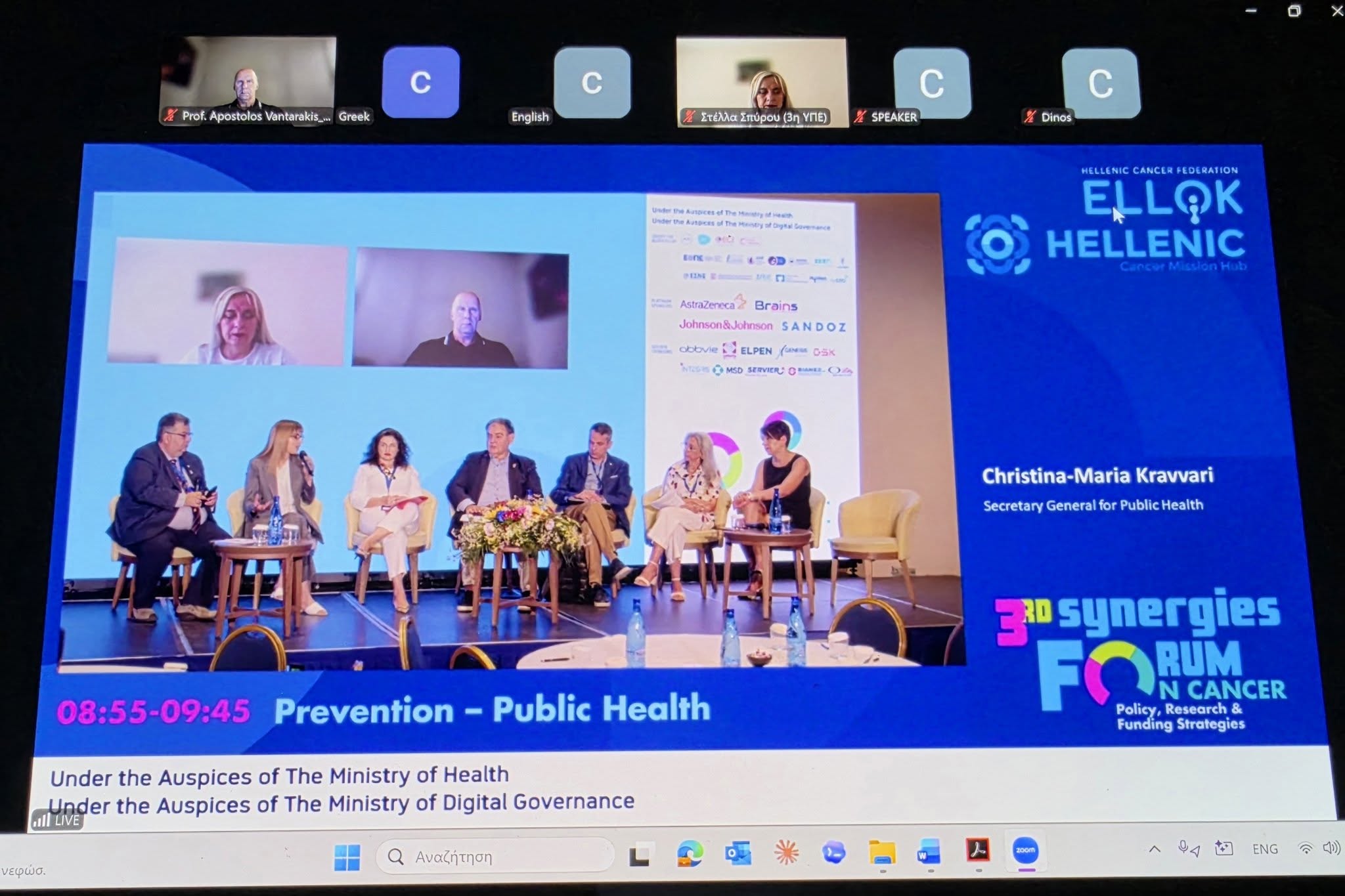Open the Wi-Fi network tray icon
This screenshot has height=896, width=1345.
click(1306, 848)
